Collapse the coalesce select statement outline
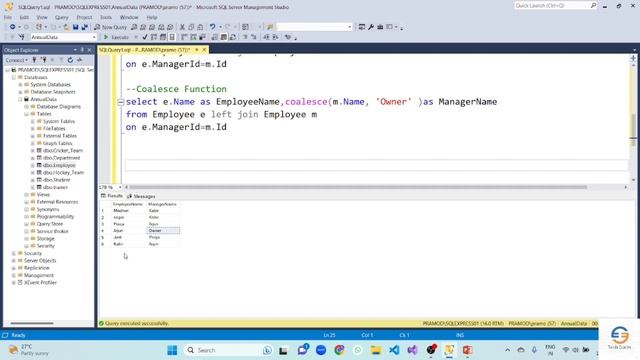 pyautogui.click(x=120, y=102)
